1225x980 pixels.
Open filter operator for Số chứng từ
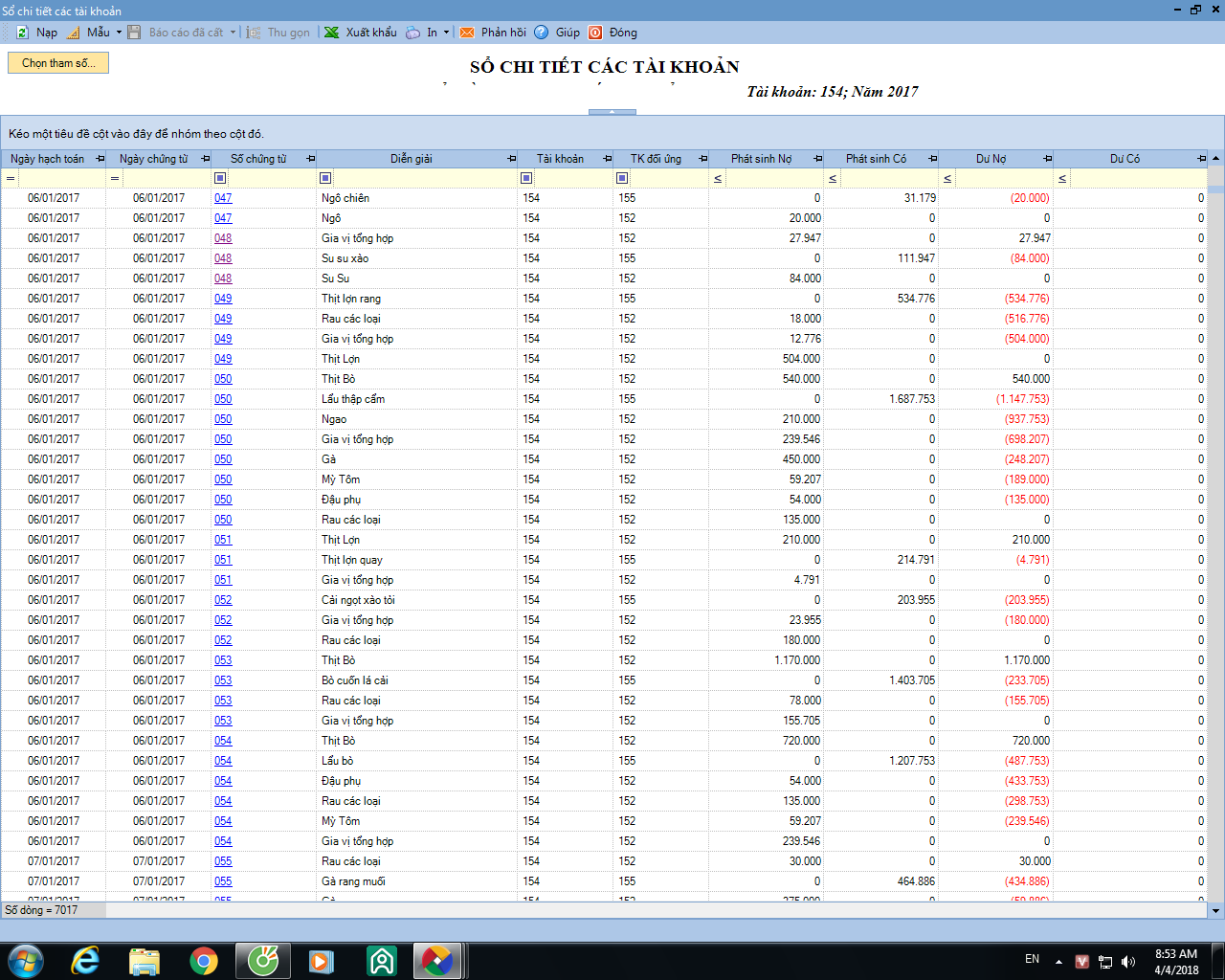click(220, 178)
